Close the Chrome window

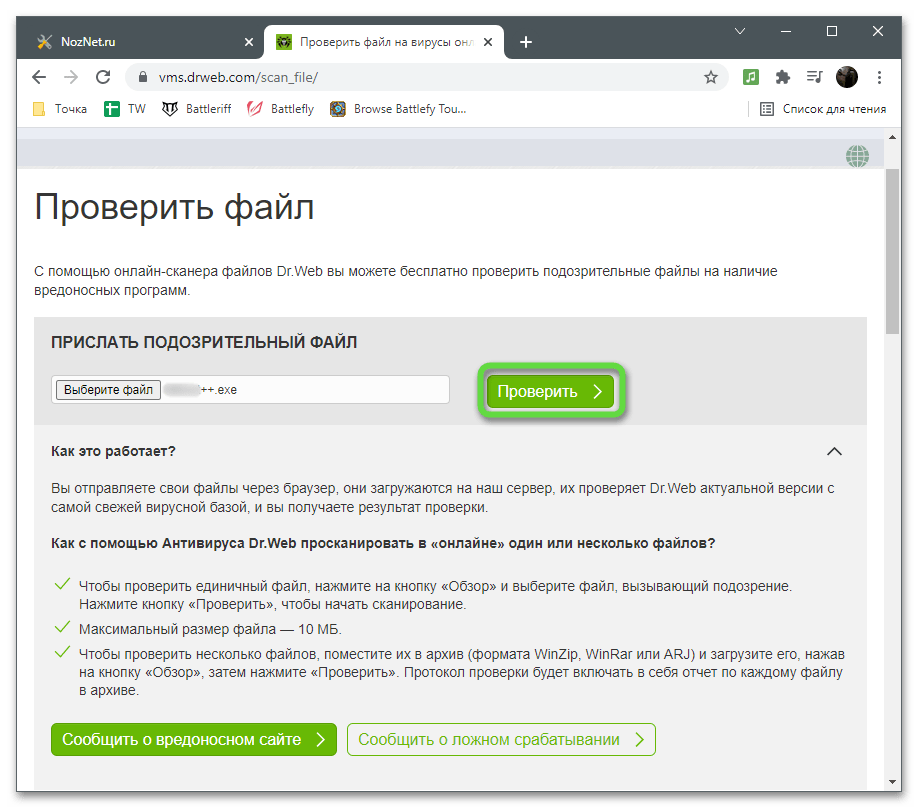(x=878, y=31)
